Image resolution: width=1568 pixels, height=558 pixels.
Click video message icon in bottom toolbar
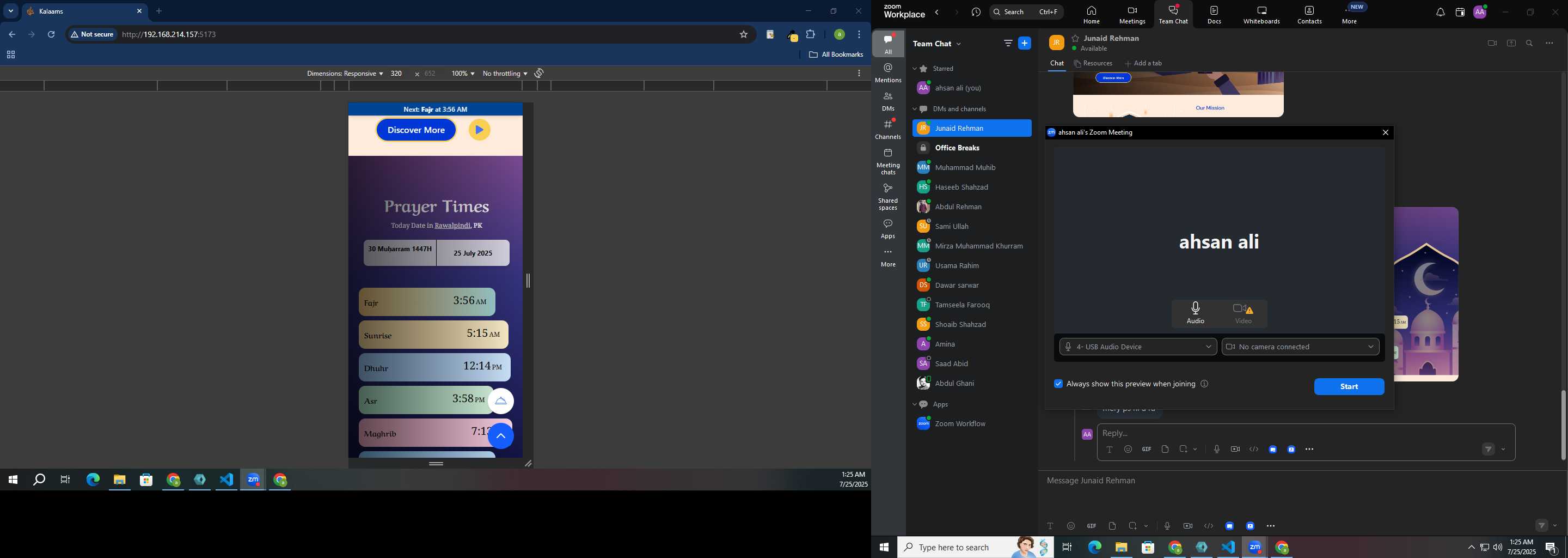point(1187,526)
